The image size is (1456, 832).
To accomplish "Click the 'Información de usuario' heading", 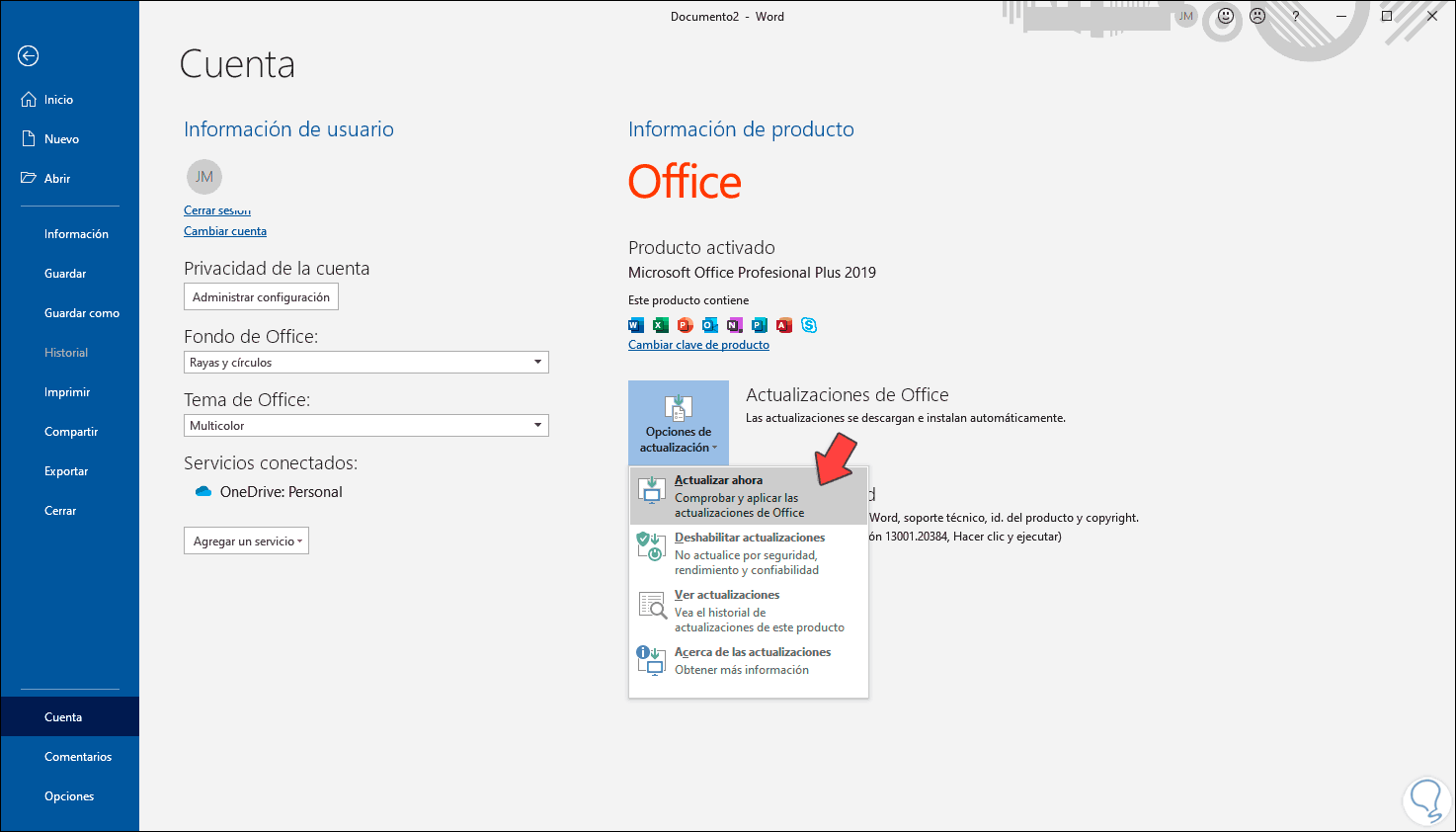I will [x=288, y=129].
